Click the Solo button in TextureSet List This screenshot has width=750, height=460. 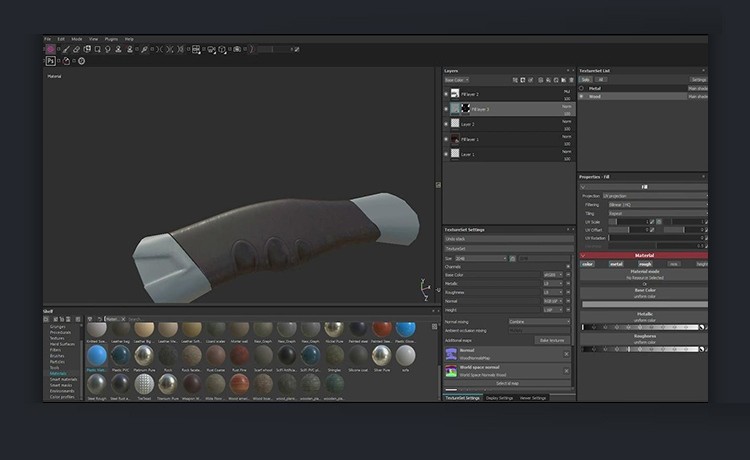point(585,79)
